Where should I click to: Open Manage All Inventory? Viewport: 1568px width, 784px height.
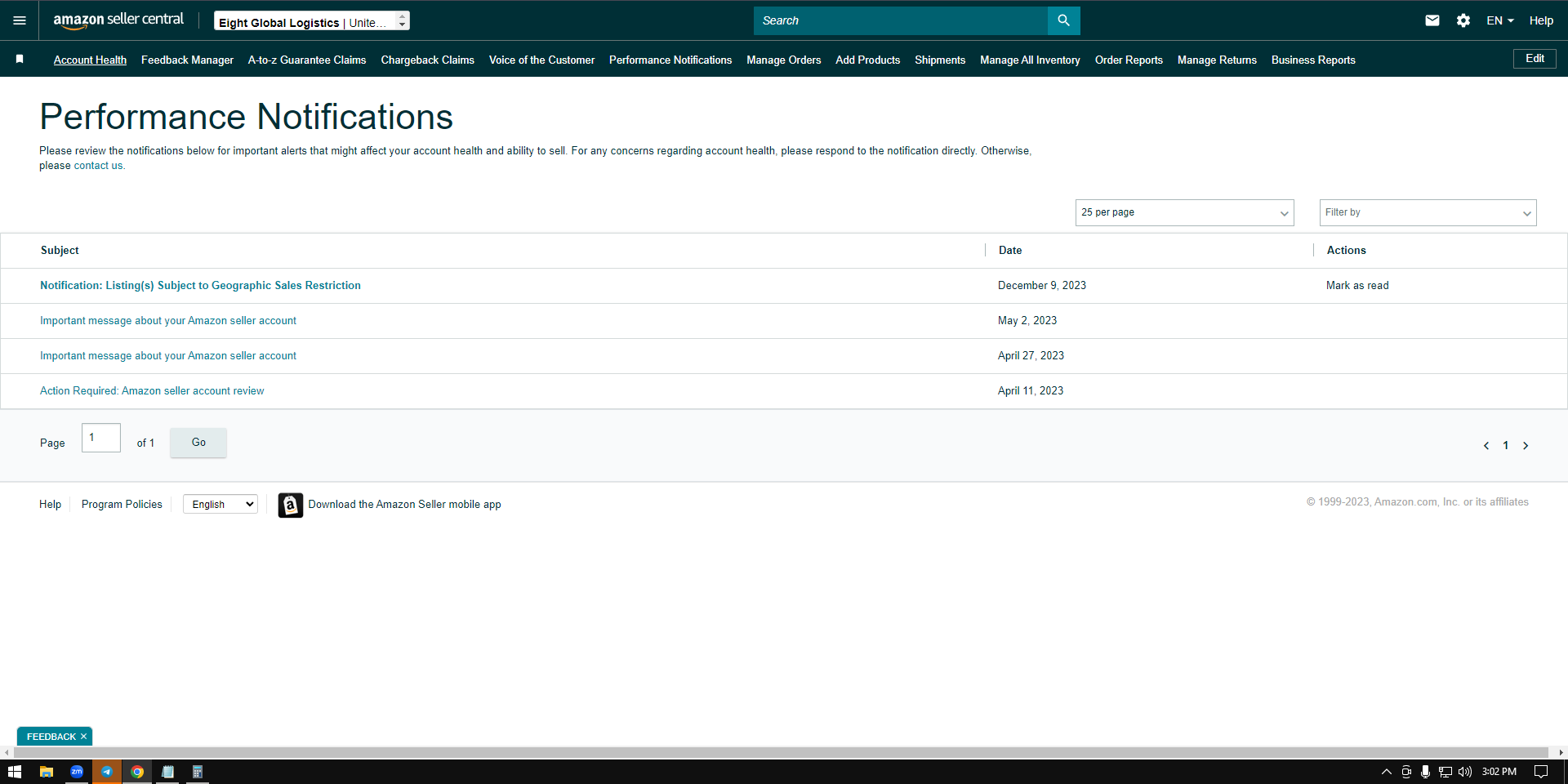coord(1030,60)
